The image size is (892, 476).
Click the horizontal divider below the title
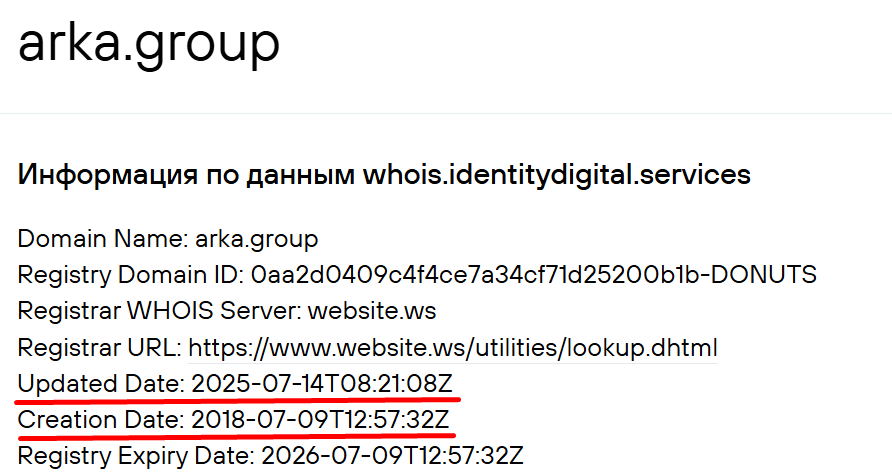[x=446, y=112]
